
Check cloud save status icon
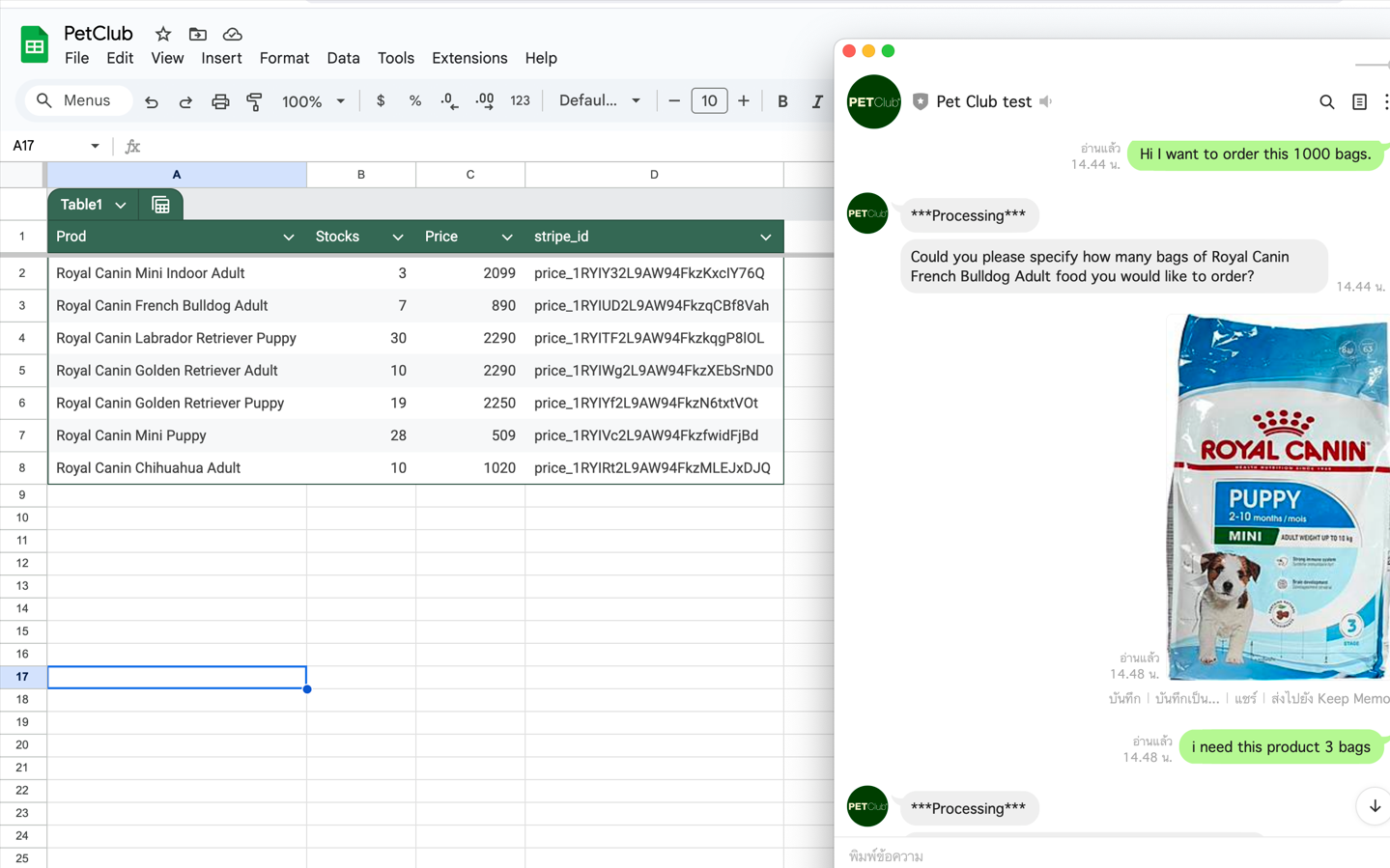click(232, 34)
